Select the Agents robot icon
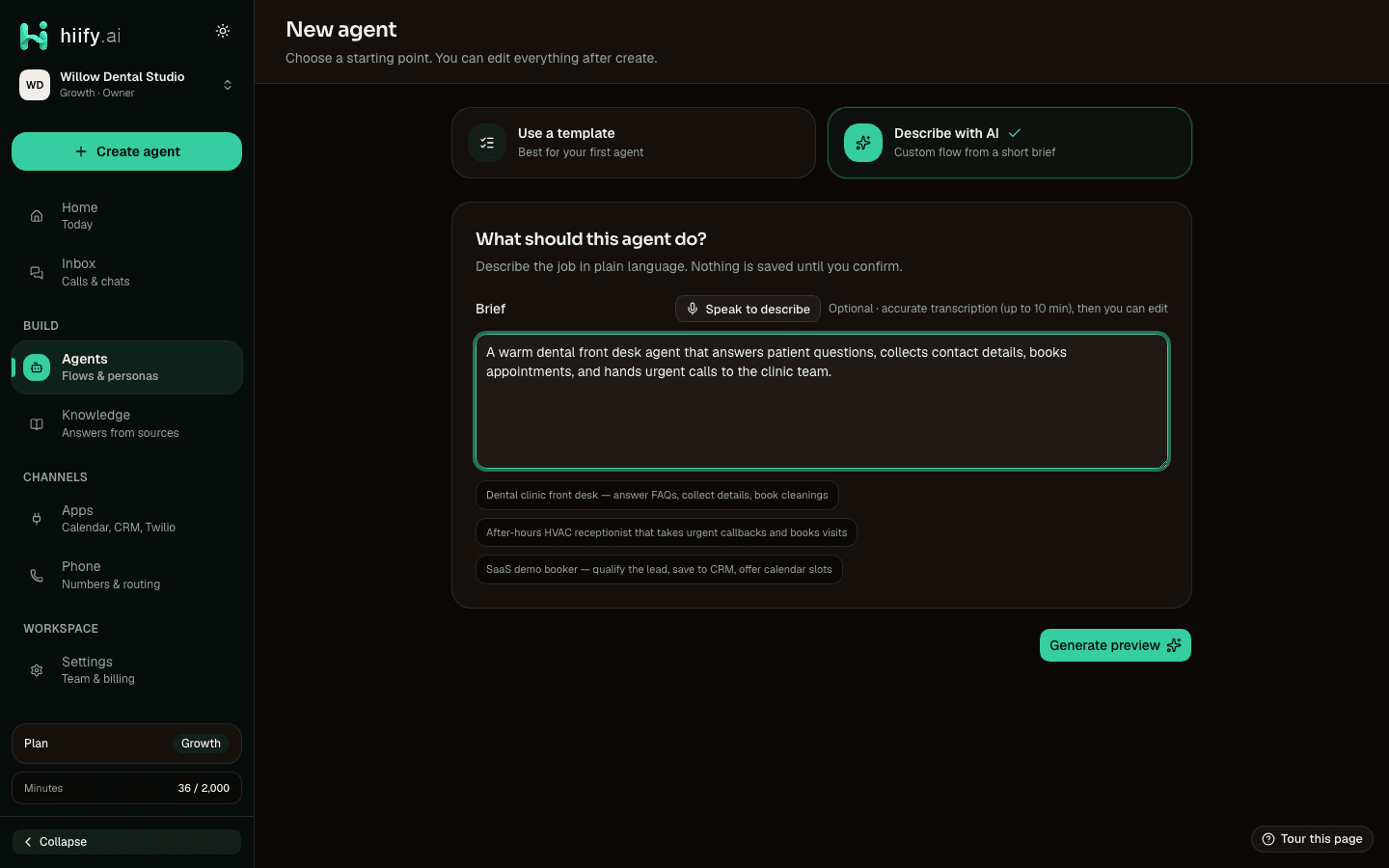The height and width of the screenshot is (868, 1389). pos(37,367)
